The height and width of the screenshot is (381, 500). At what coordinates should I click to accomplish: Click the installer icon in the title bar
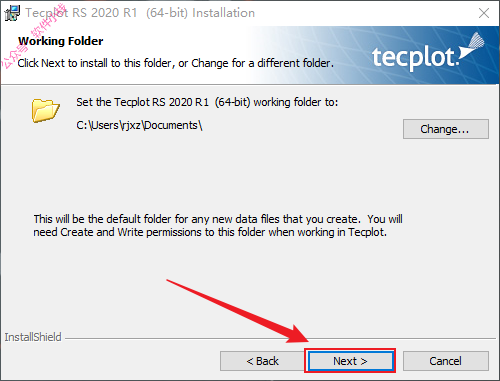click(12, 13)
